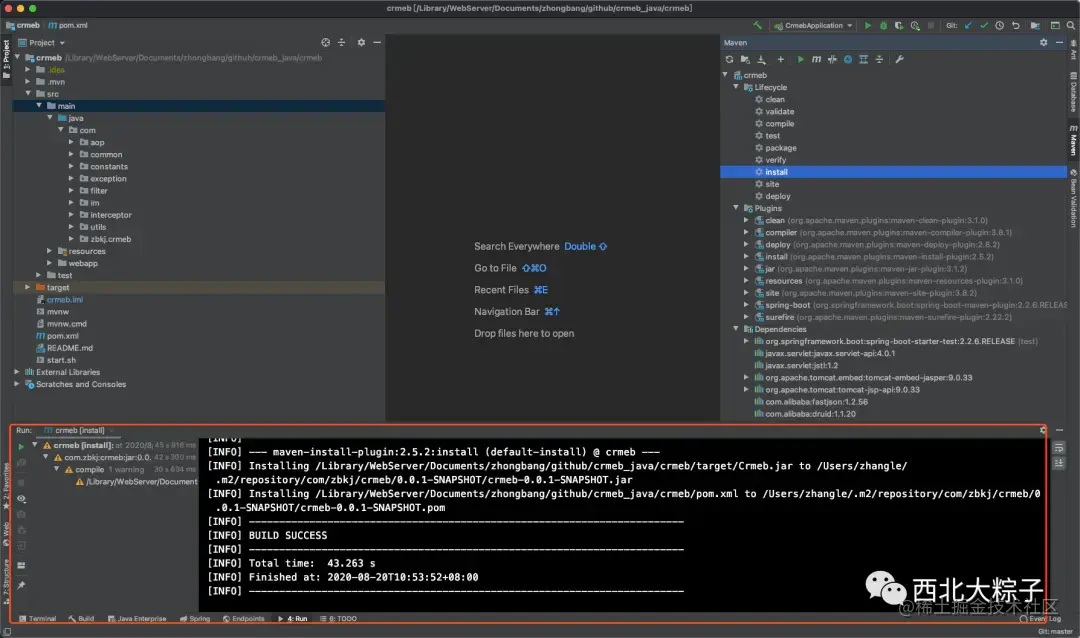This screenshot has width=1080, height=638.
Task: Open Maven panel gear options
Action: pyautogui.click(x=1043, y=43)
